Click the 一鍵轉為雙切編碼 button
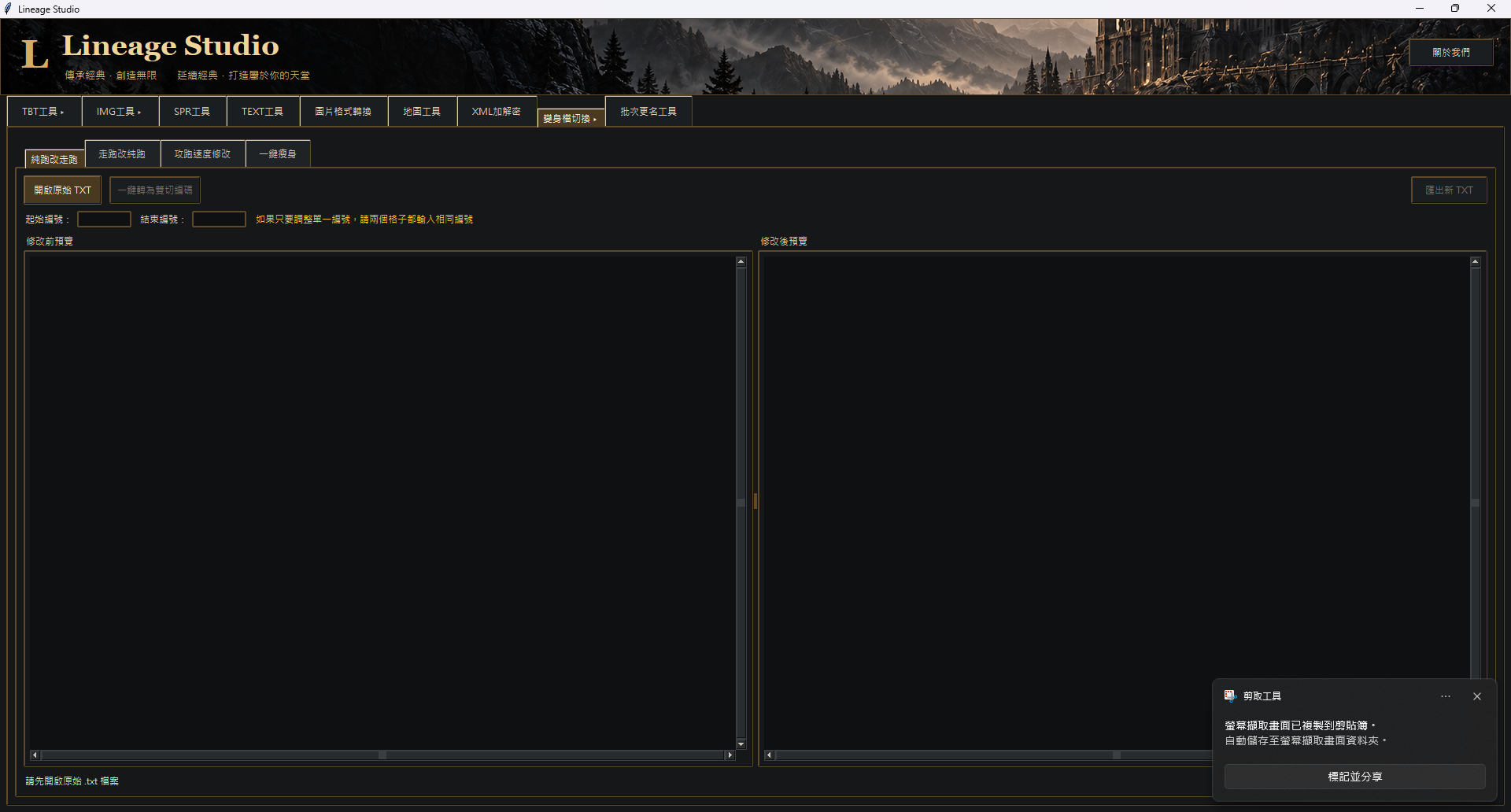Image resolution: width=1511 pixels, height=812 pixels. point(155,190)
